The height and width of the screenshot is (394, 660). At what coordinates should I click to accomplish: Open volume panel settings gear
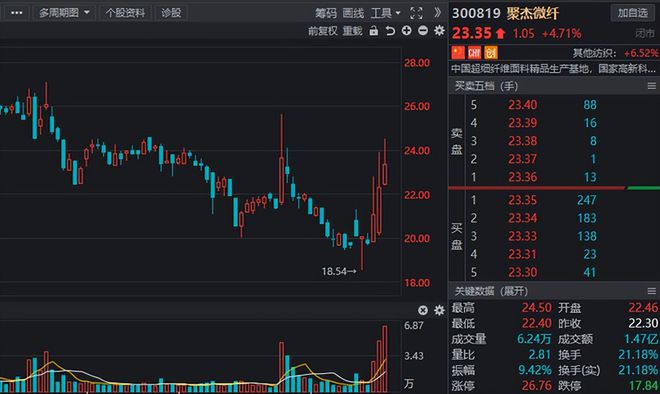[x=439, y=310]
